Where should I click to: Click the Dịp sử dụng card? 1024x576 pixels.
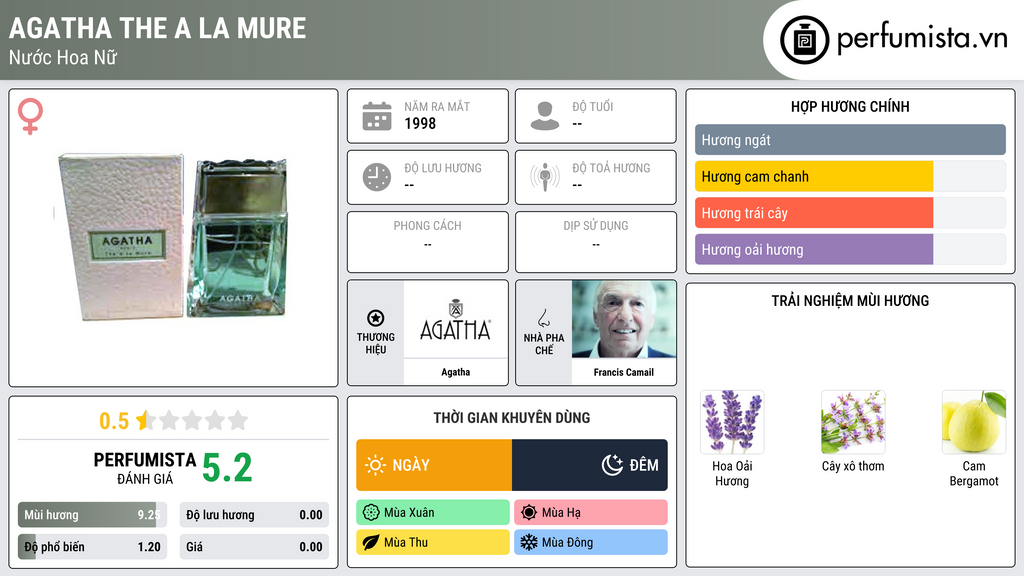pos(596,242)
